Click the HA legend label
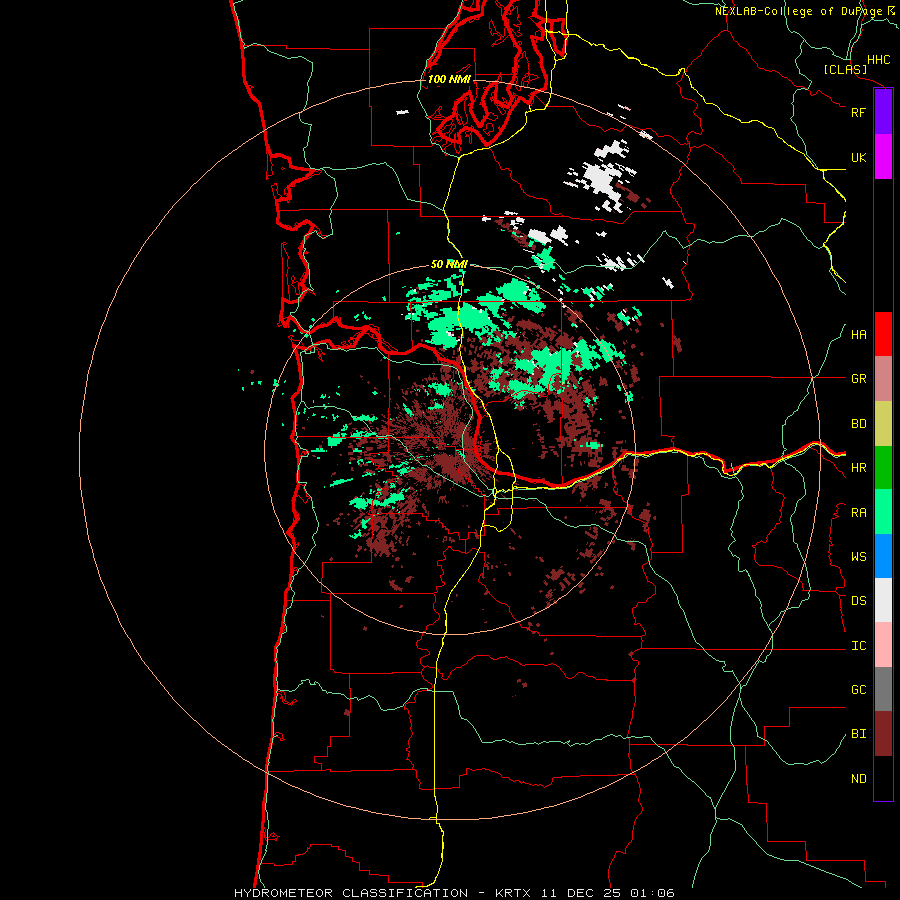Screen dimensions: 900x900 [858, 334]
